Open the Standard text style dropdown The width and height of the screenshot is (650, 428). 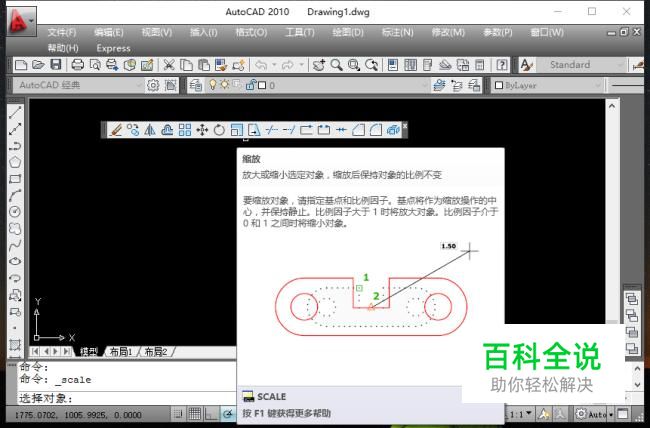[580, 65]
